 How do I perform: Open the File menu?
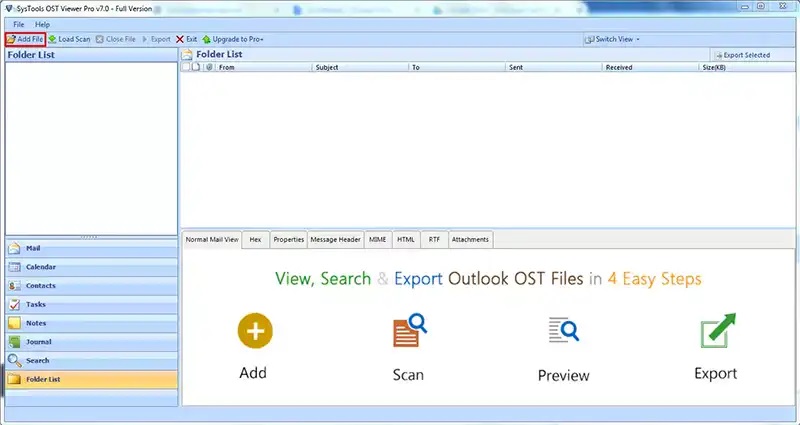click(x=19, y=24)
